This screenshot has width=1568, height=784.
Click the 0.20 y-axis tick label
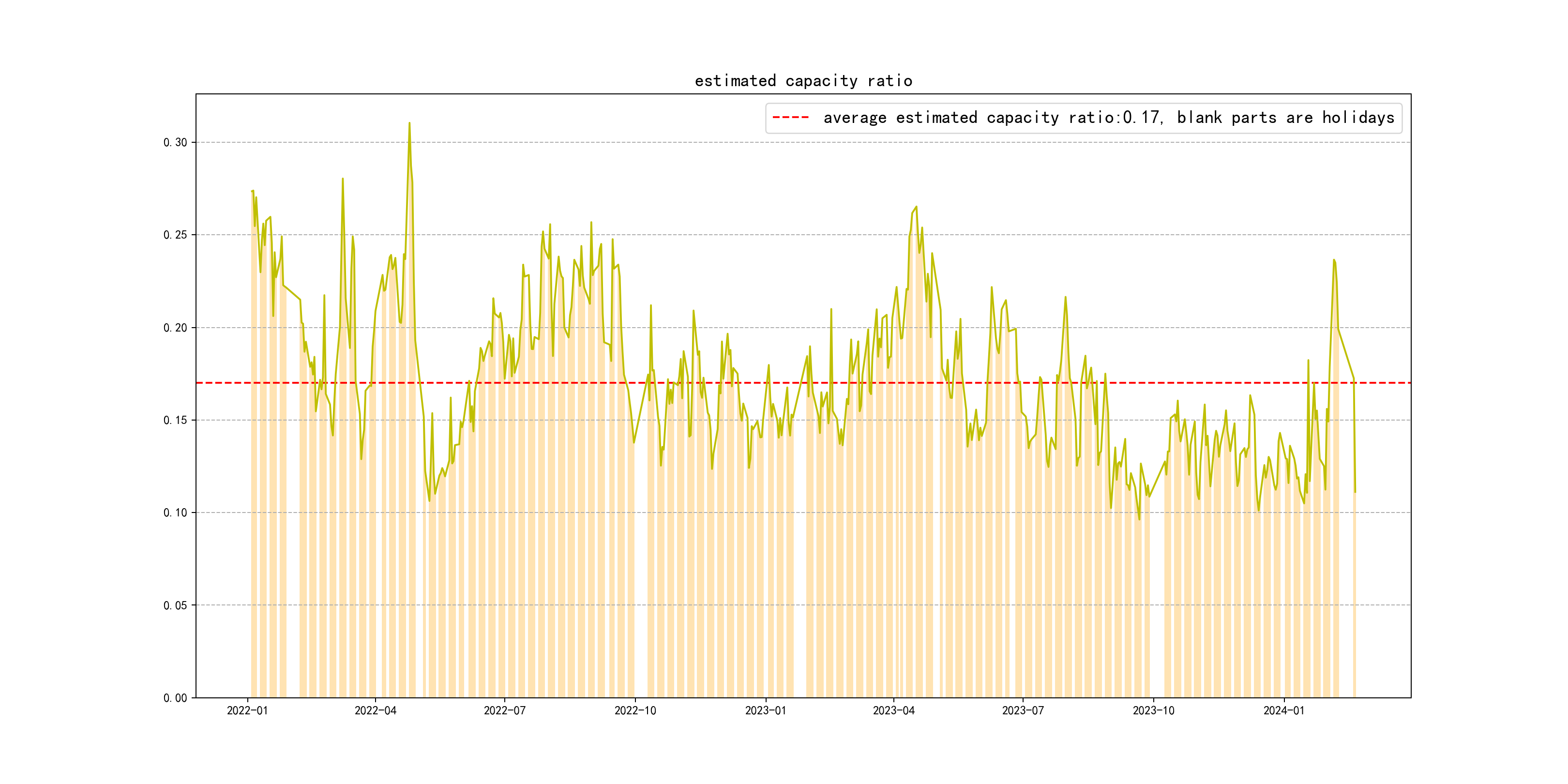tap(175, 328)
